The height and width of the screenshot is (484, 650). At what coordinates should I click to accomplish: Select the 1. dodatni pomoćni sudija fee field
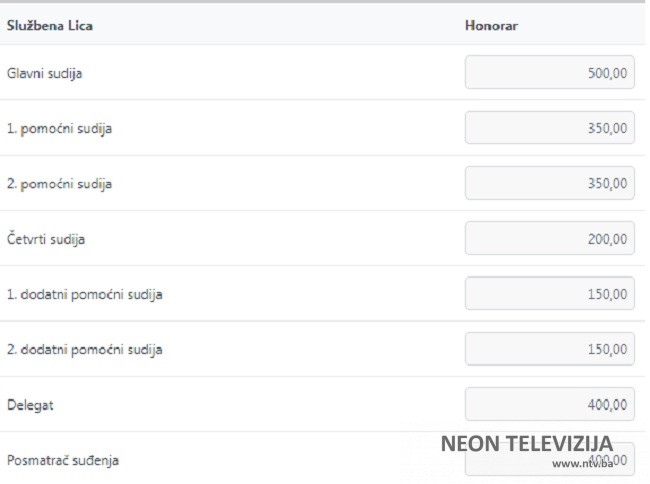pos(549,294)
